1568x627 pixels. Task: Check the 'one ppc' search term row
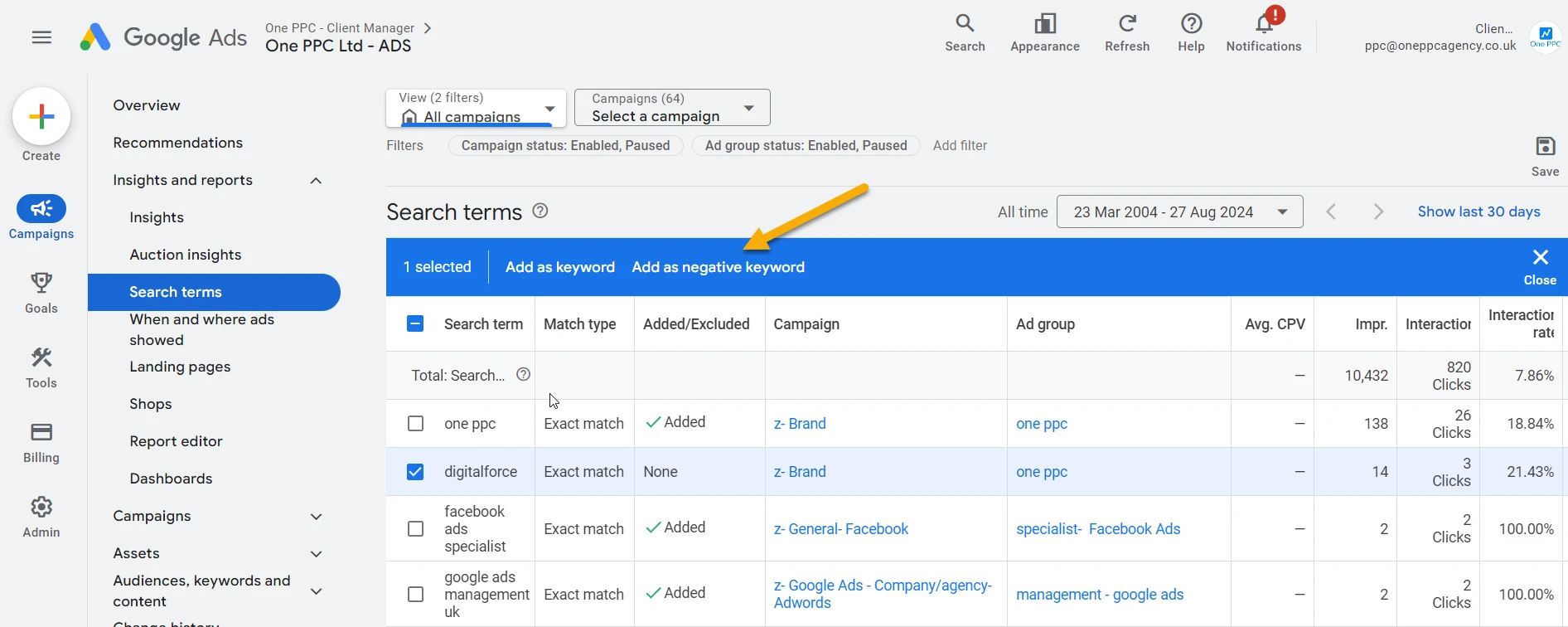415,424
